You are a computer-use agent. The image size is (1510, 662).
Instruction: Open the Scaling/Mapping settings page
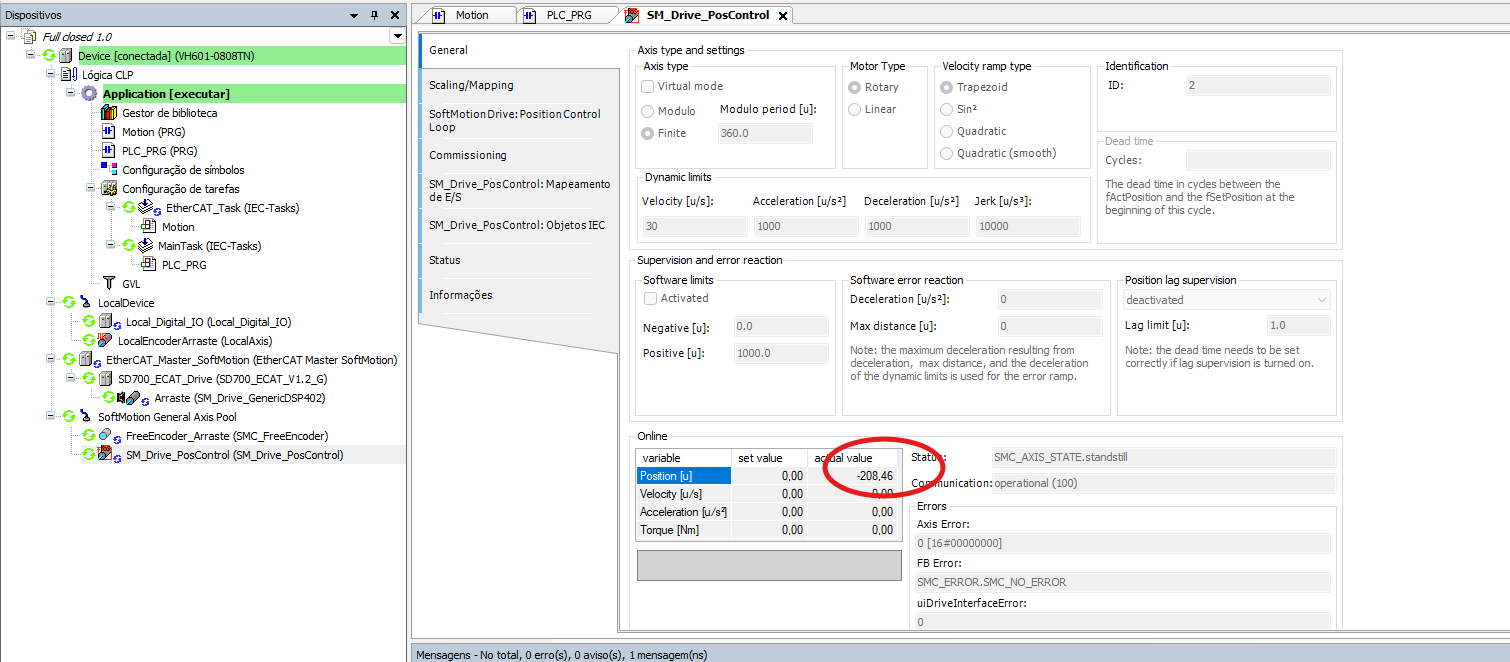471,85
